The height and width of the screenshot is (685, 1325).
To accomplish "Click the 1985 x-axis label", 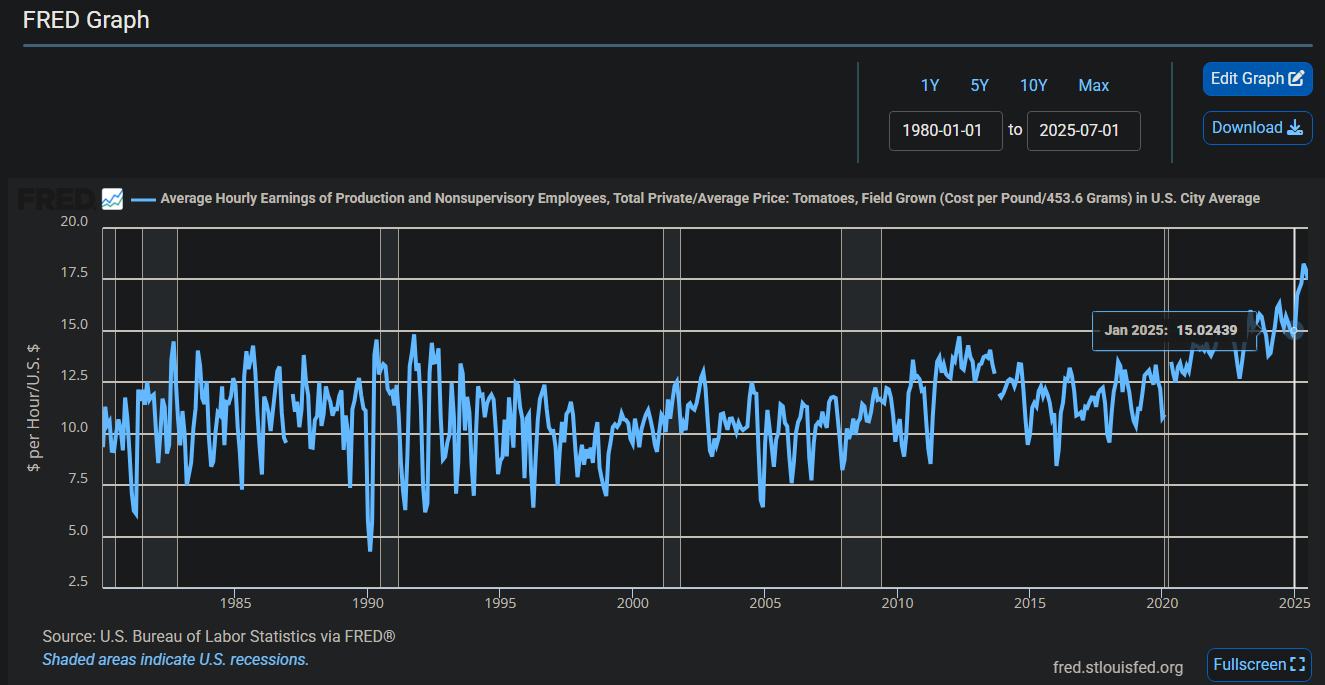I will click(x=235, y=602).
